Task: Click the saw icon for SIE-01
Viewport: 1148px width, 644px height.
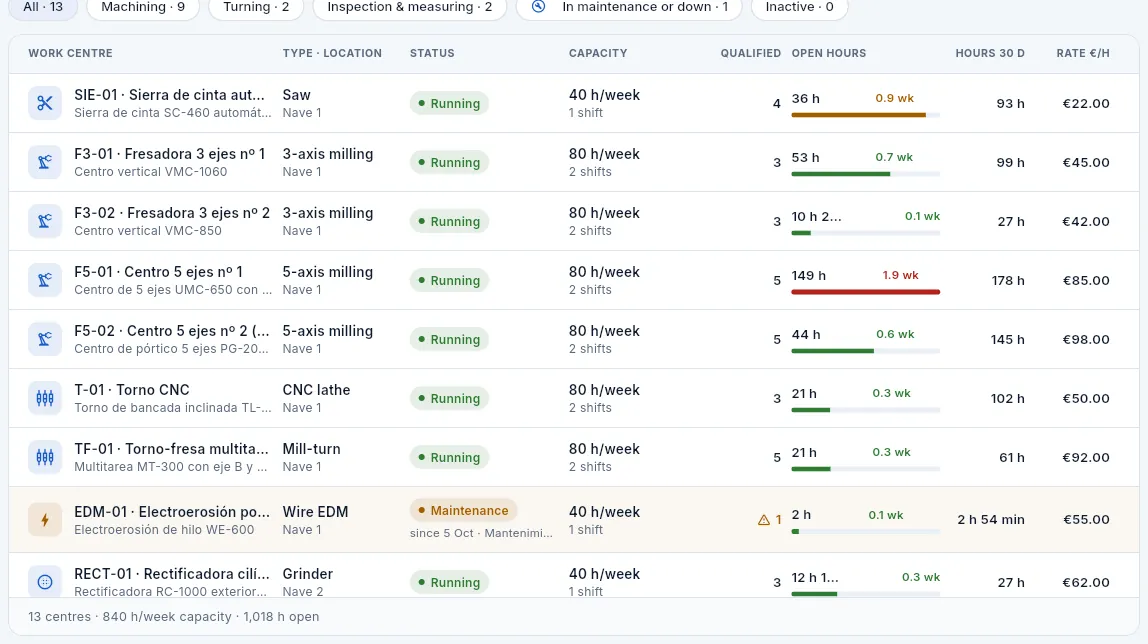Action: pos(45,103)
